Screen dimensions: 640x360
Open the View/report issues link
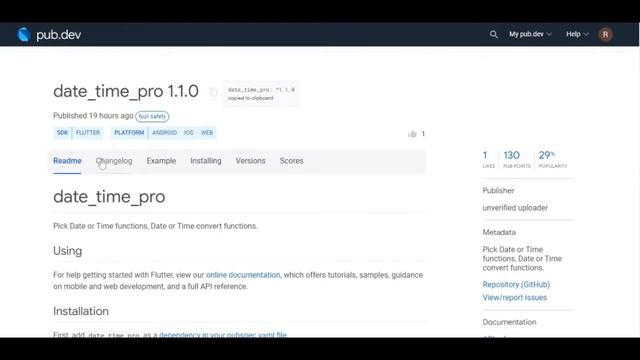pos(515,298)
